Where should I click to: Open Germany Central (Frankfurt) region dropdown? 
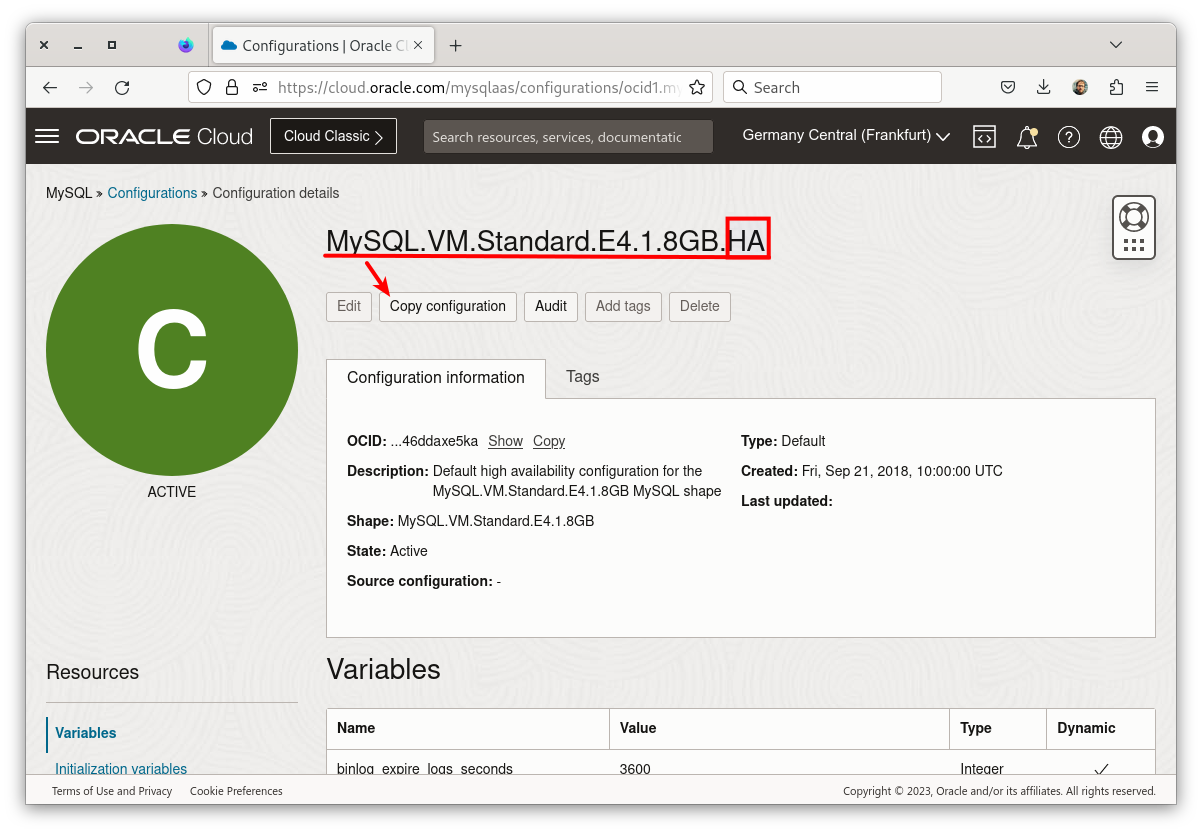pyautogui.click(x=846, y=136)
